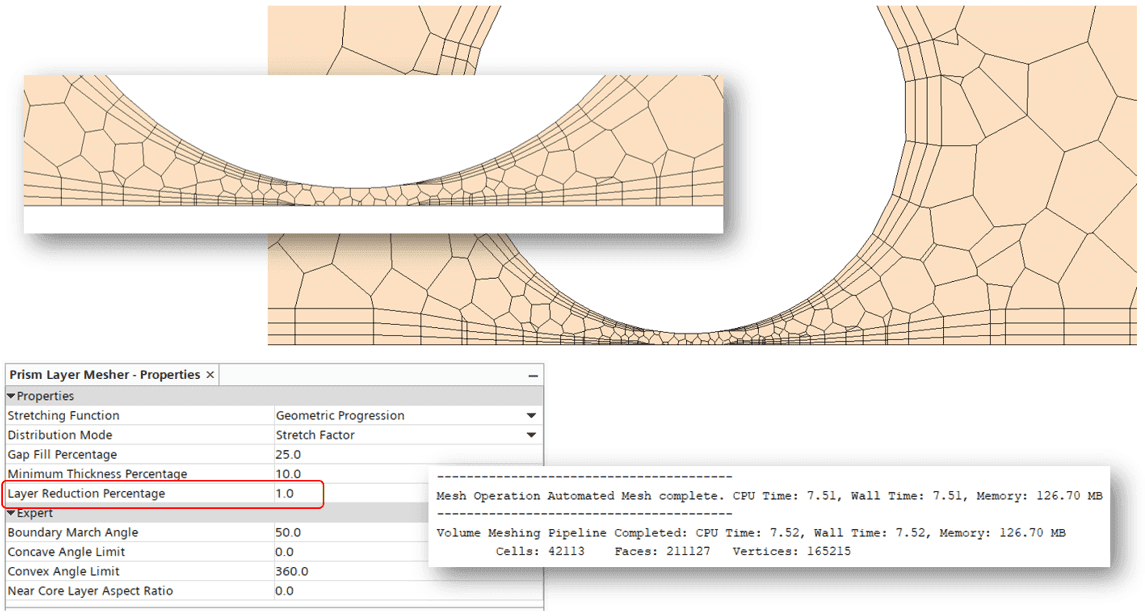Viewport: 1145px width, 616px height.
Task: Collapse the Properties section triangle
Action: pos(11,396)
